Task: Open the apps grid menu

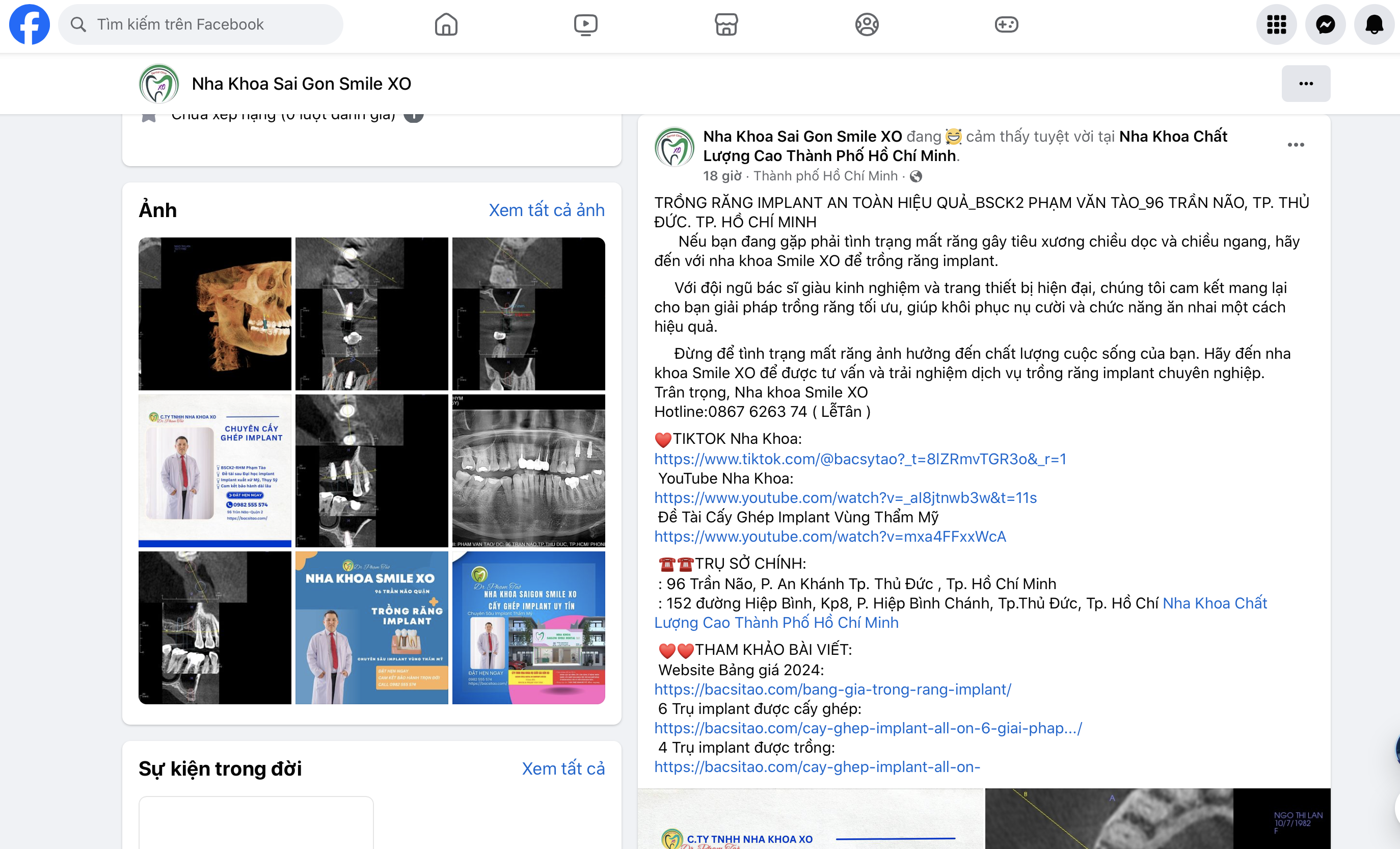Action: pos(1276,24)
